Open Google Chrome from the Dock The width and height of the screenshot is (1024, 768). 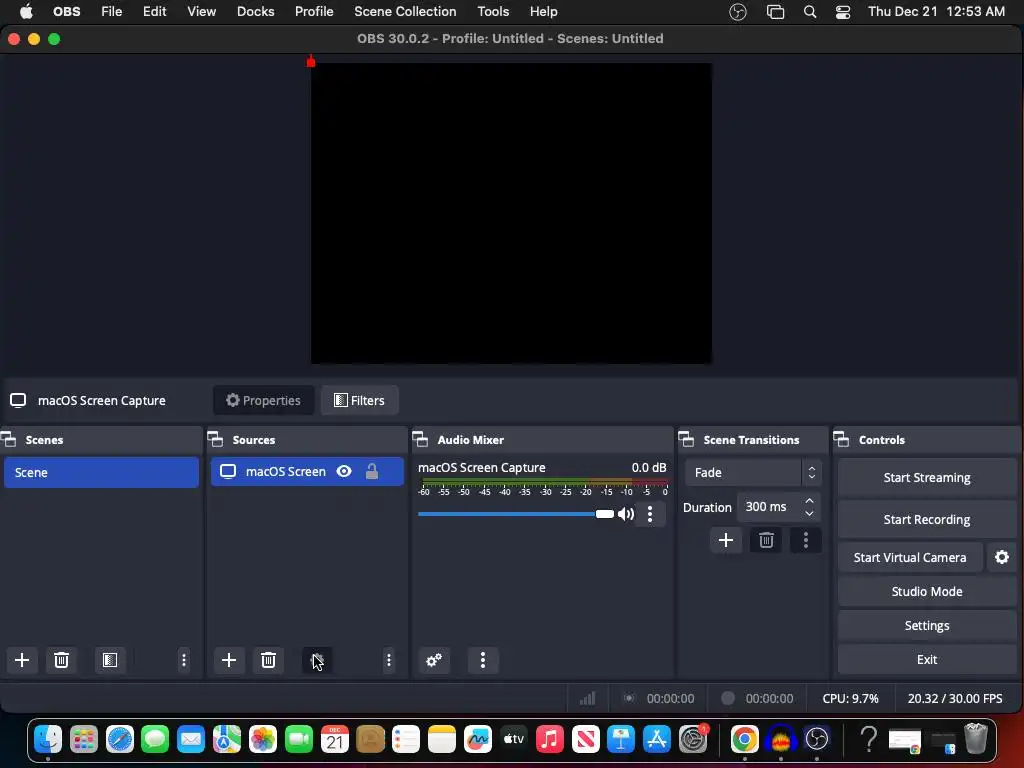[744, 739]
